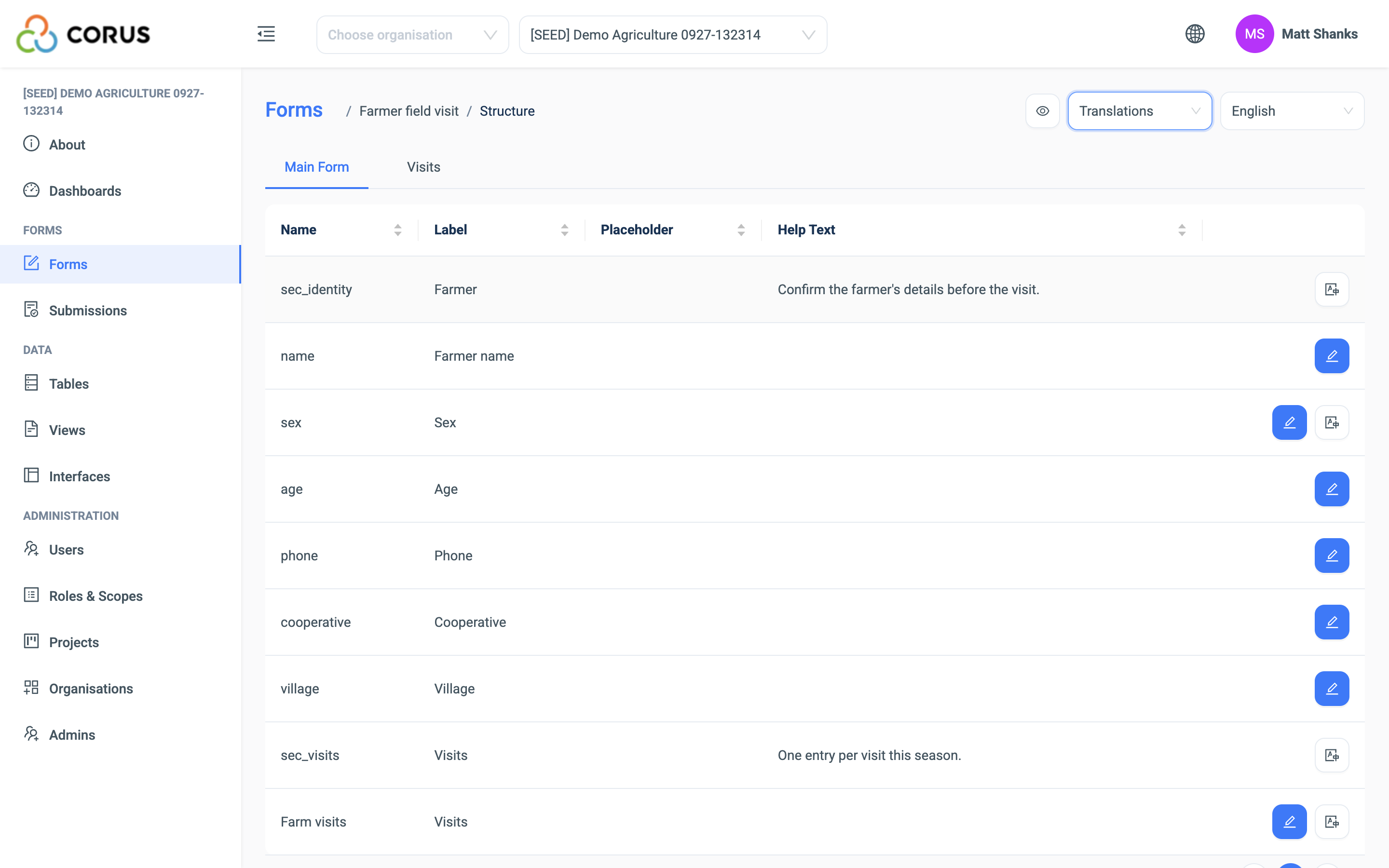The image size is (1389, 868).
Task: Edit the Farm visits row
Action: 1289,822
